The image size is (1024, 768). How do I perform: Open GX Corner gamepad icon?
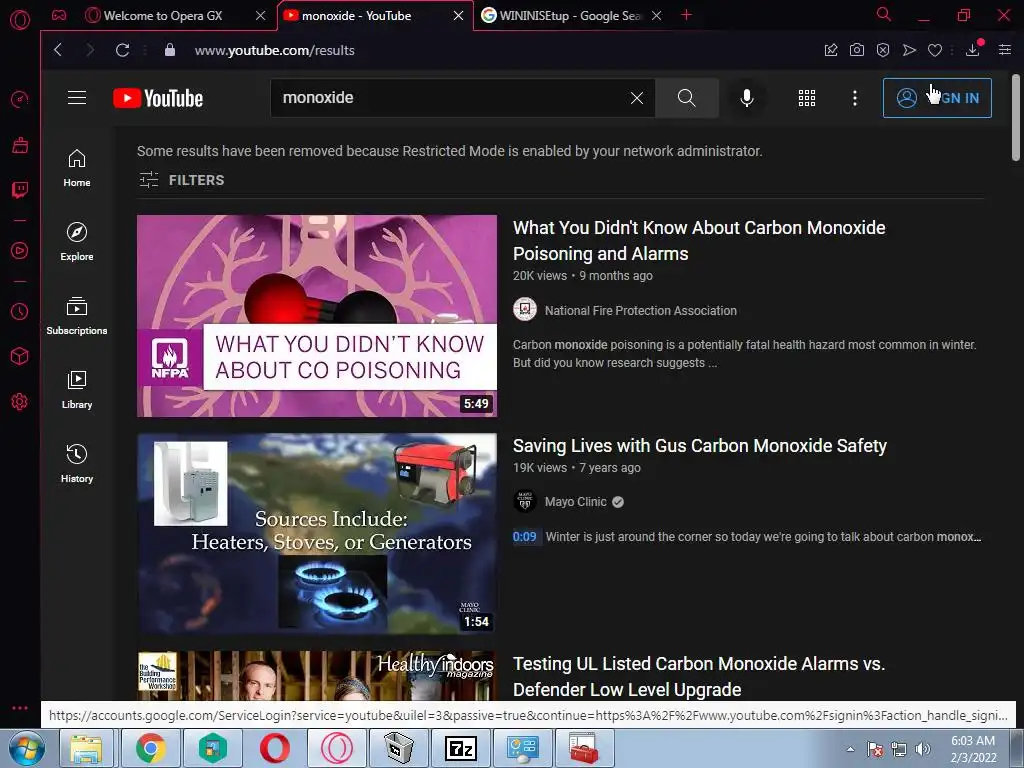[59, 15]
